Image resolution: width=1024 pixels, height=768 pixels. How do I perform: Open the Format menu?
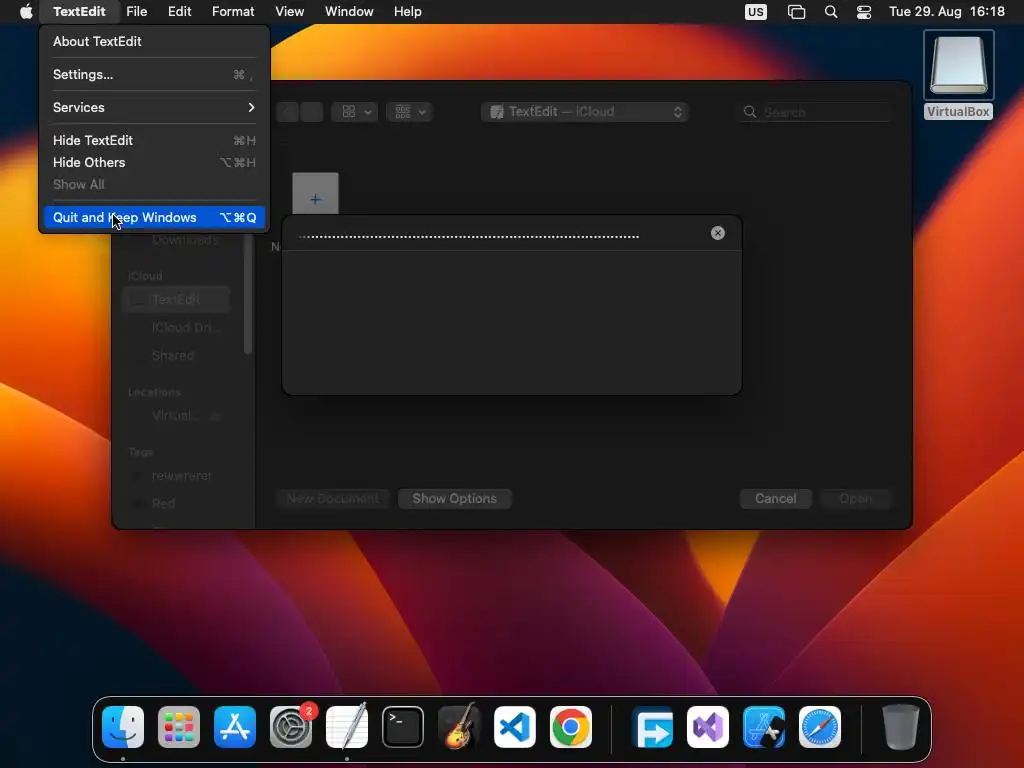tap(233, 12)
